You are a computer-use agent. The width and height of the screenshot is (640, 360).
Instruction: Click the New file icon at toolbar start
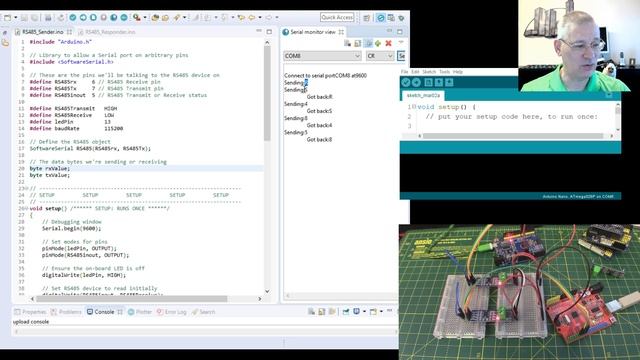pos(8,18)
